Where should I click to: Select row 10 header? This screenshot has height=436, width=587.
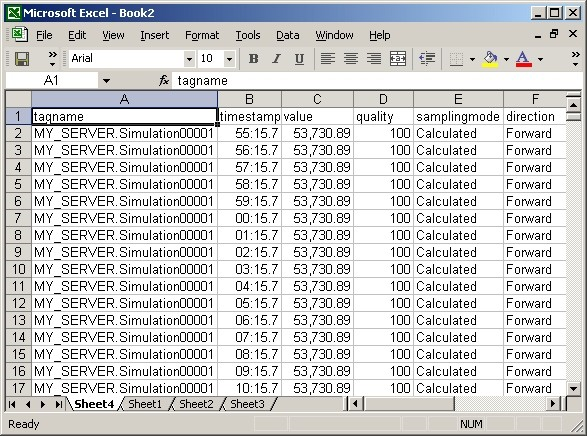tap(18, 269)
